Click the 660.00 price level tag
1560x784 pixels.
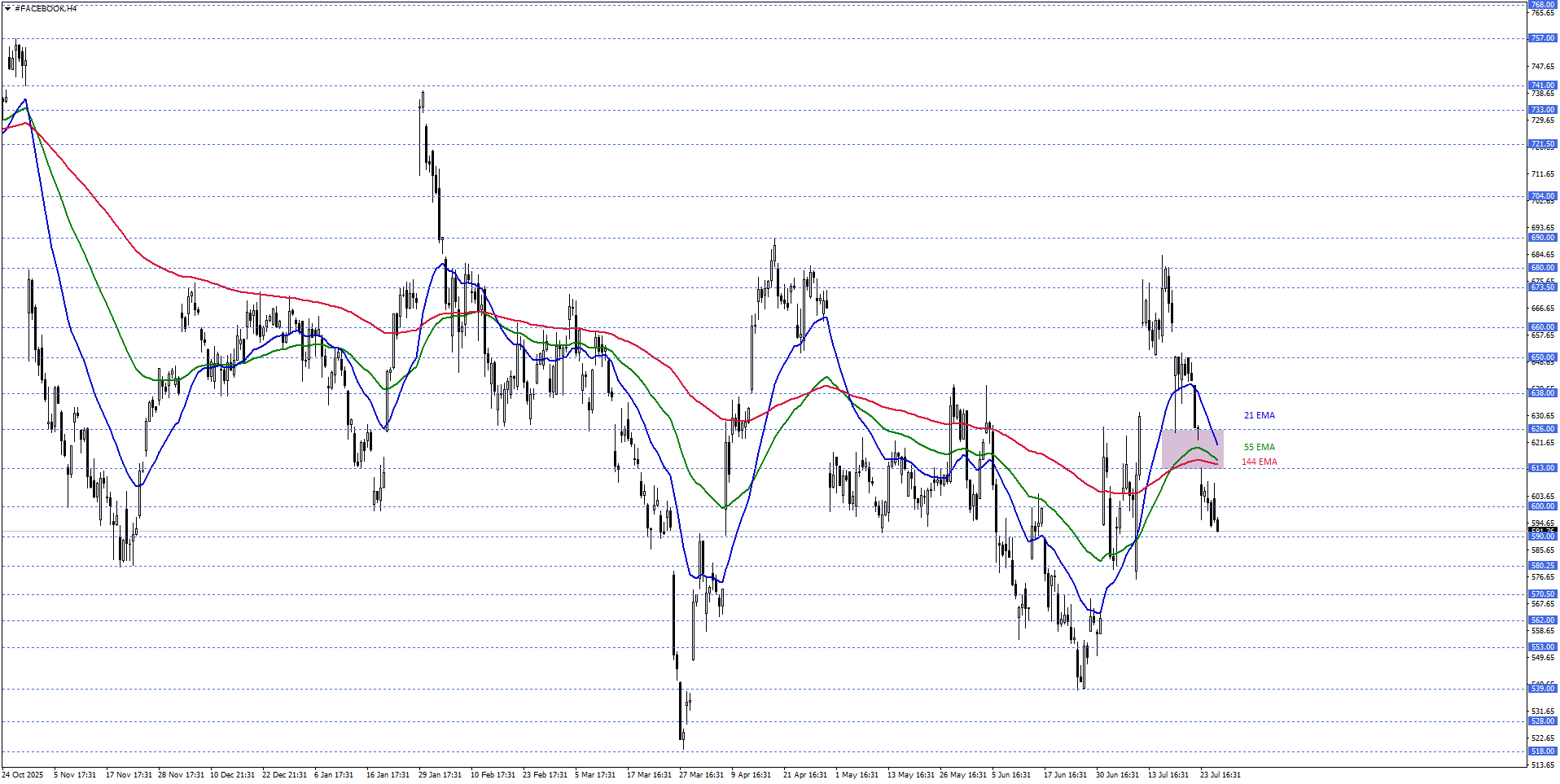tap(1542, 327)
